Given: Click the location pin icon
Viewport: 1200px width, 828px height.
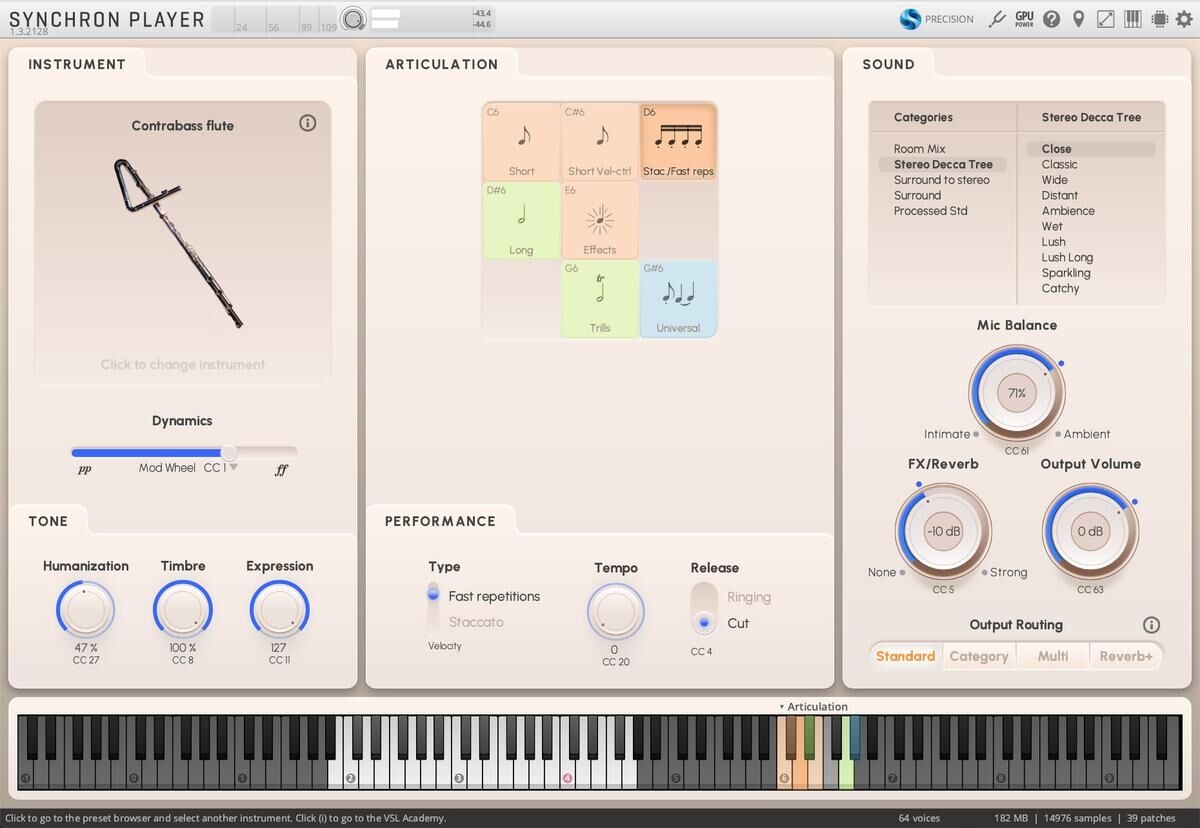Looking at the screenshot, I should (1078, 19).
